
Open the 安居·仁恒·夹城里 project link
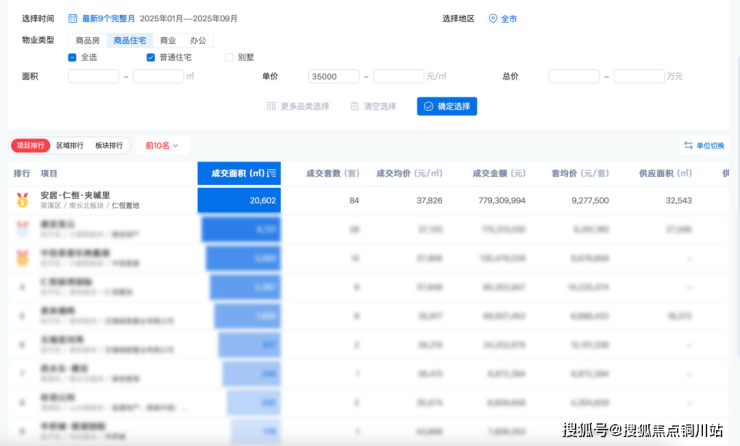point(75,195)
